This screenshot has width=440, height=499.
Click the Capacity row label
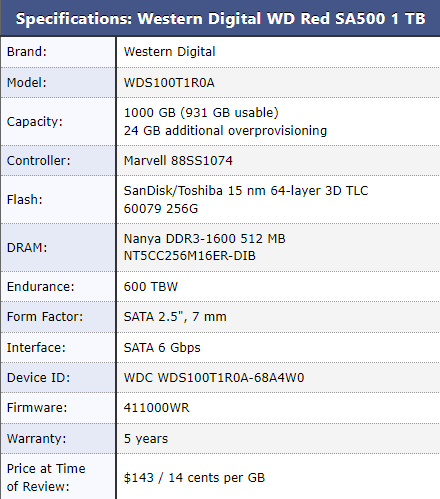click(34, 122)
